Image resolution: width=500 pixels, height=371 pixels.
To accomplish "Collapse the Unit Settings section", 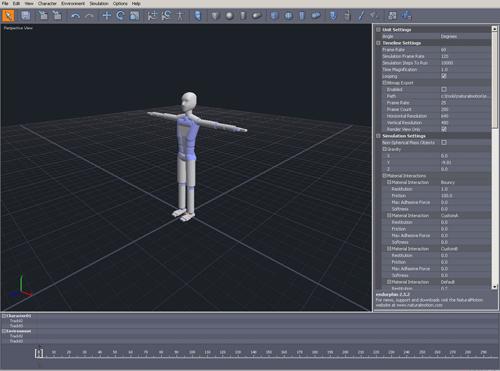I will click(x=378, y=30).
